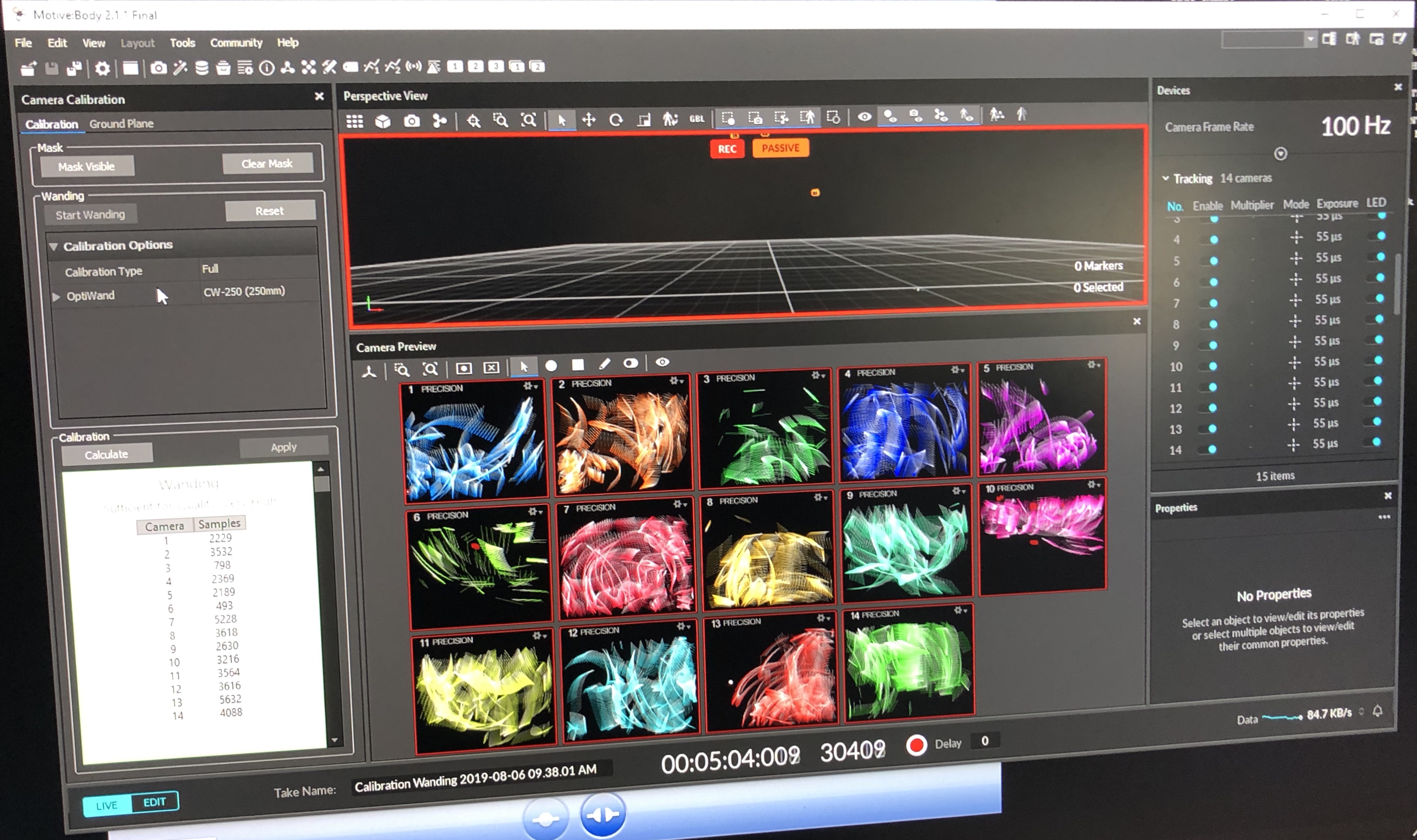Click the Mask Visible button
This screenshot has width=1417, height=840.
[x=87, y=166]
